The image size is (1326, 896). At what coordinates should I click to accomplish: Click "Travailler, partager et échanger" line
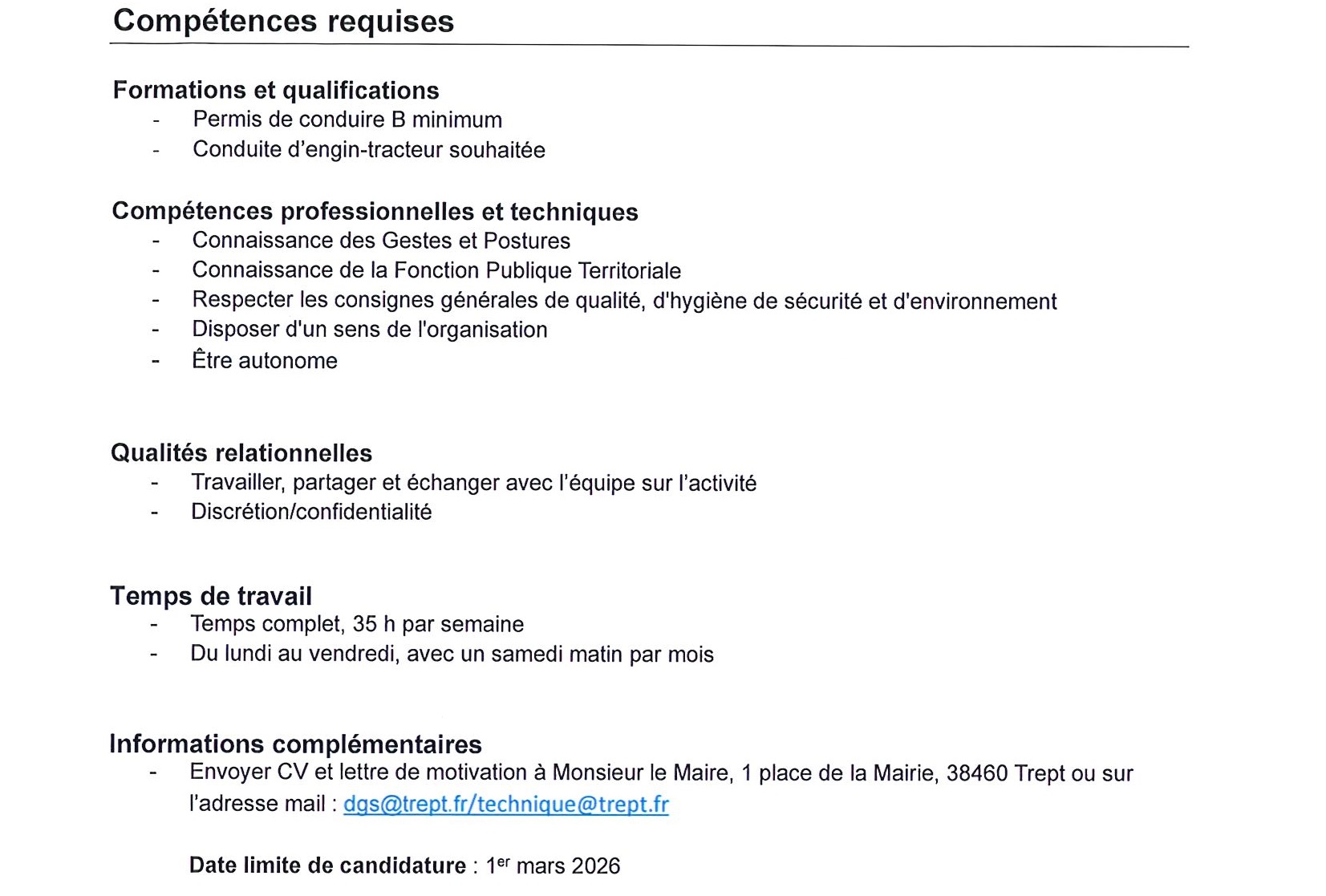473,483
